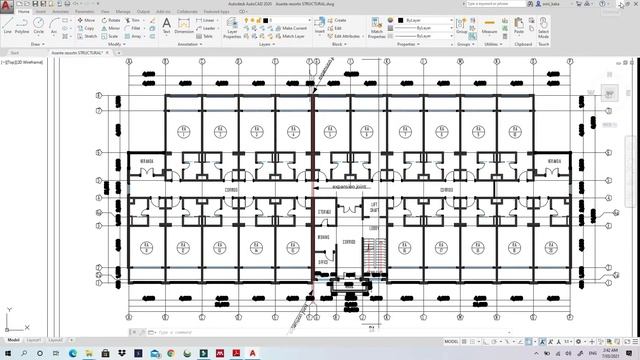Screen dimensions: 640x360
Task: Click the MODEL space status button
Action: click(451, 342)
